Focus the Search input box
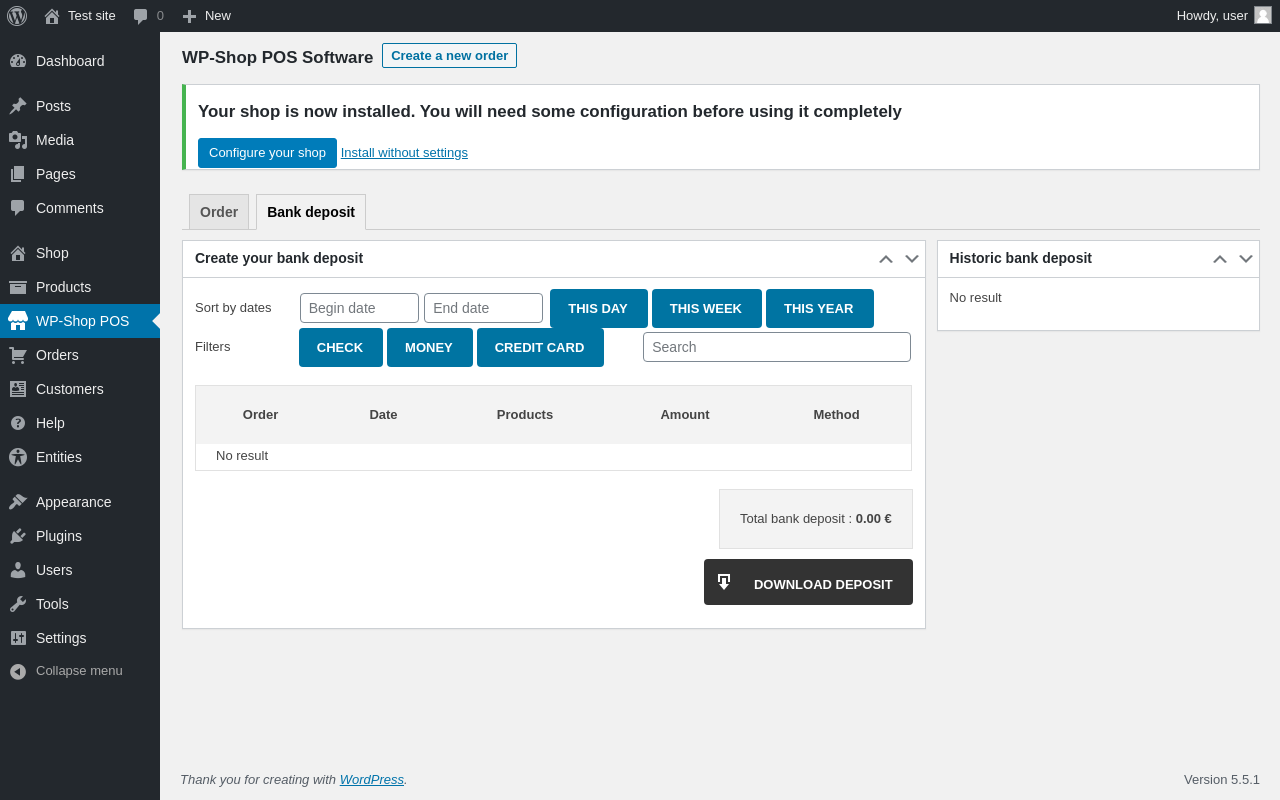The width and height of the screenshot is (1280, 800). 777,347
